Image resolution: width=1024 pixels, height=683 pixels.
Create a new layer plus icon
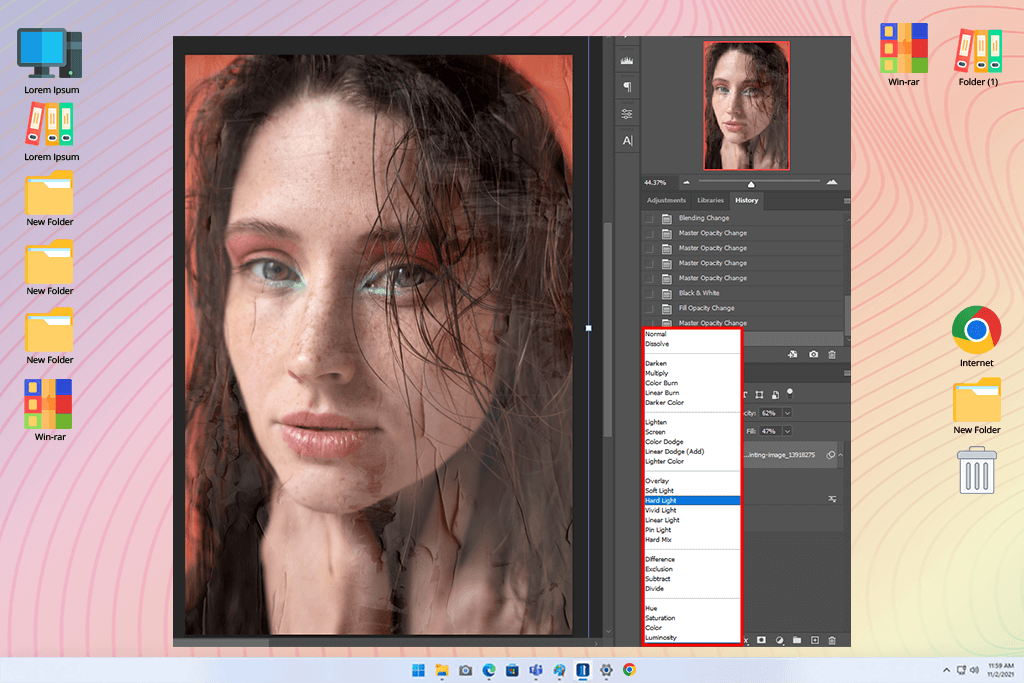[x=814, y=640]
